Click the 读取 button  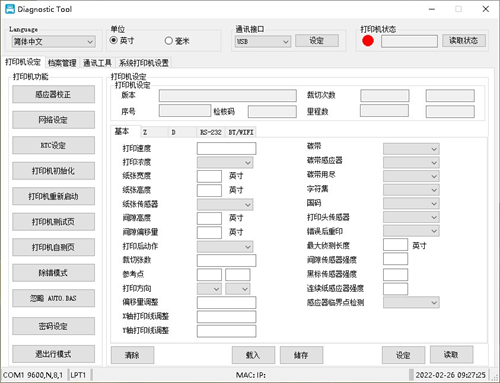[451, 354]
